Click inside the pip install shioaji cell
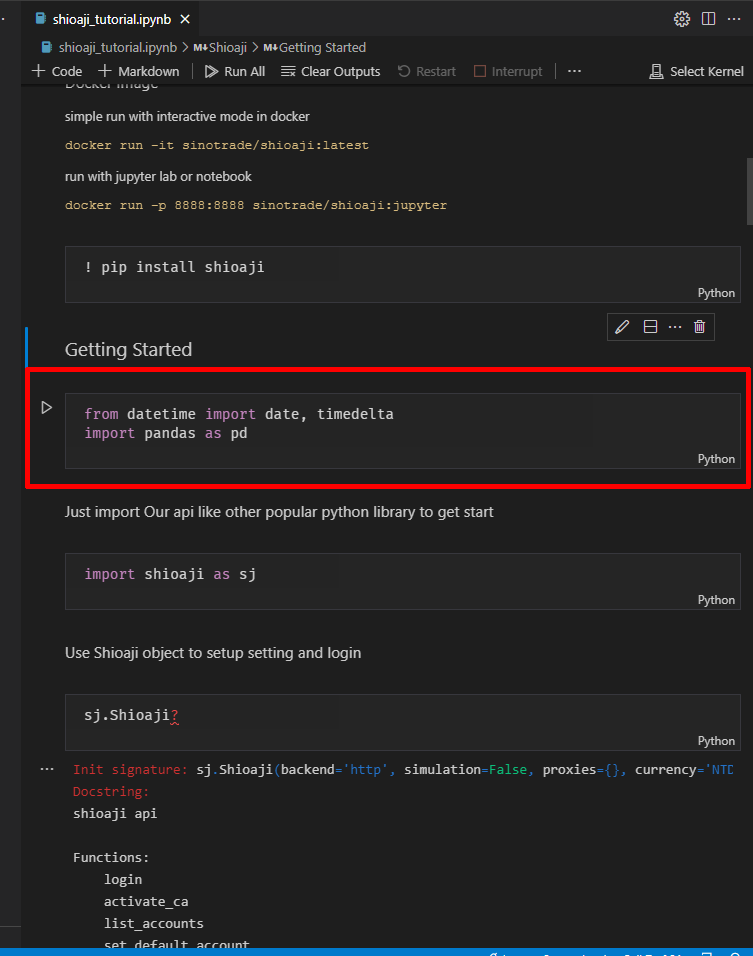 [402, 274]
